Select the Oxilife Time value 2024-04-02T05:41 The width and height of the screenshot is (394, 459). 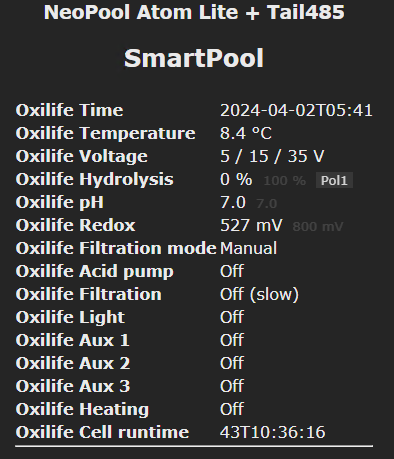296,110
